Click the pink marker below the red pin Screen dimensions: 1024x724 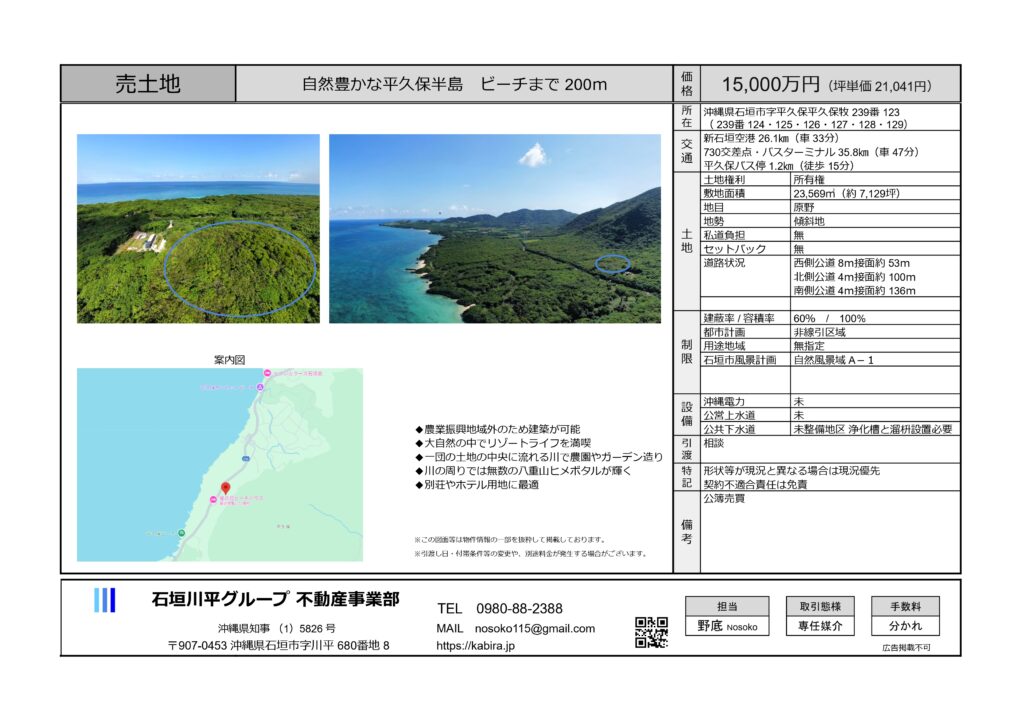point(212,499)
